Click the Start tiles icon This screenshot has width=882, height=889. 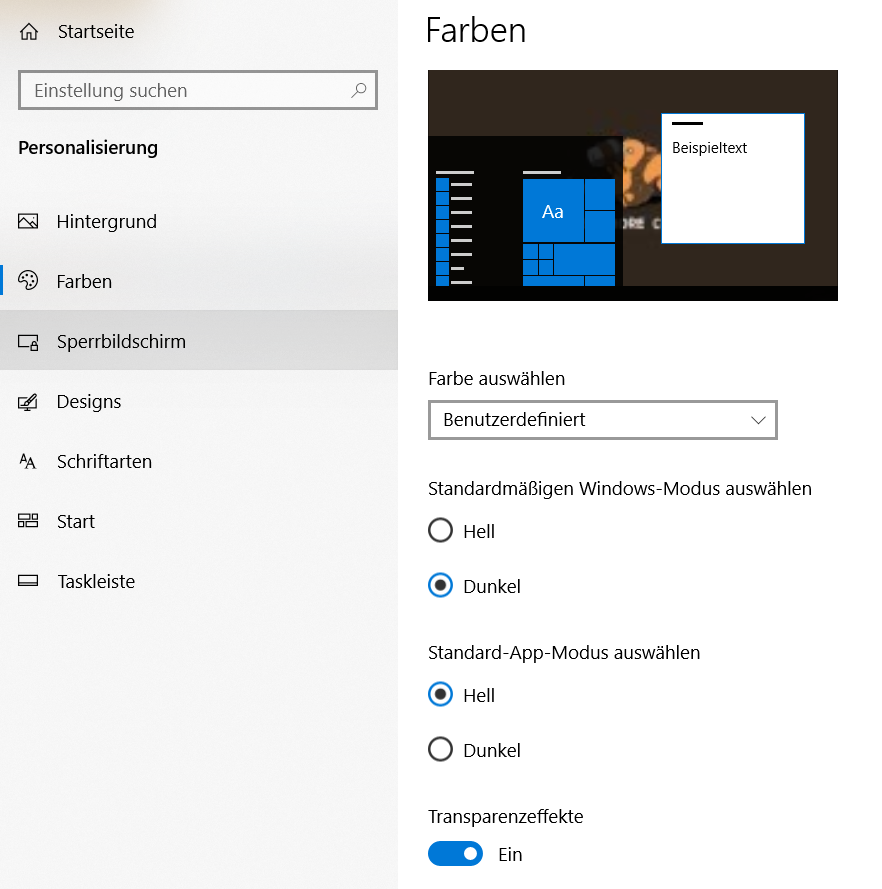(28, 520)
